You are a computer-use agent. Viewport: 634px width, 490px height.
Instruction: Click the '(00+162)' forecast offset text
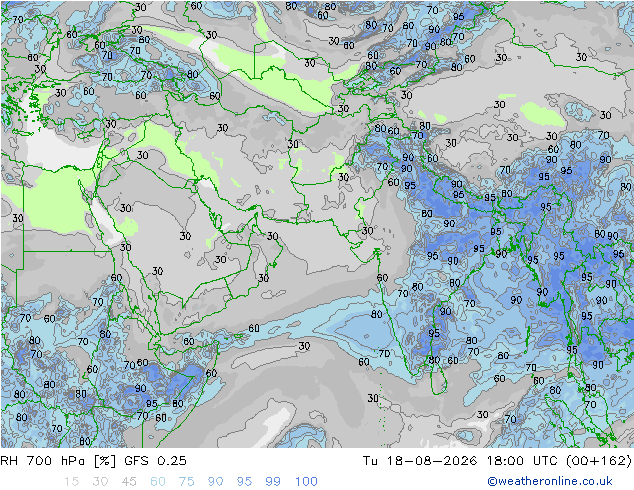pos(598,461)
